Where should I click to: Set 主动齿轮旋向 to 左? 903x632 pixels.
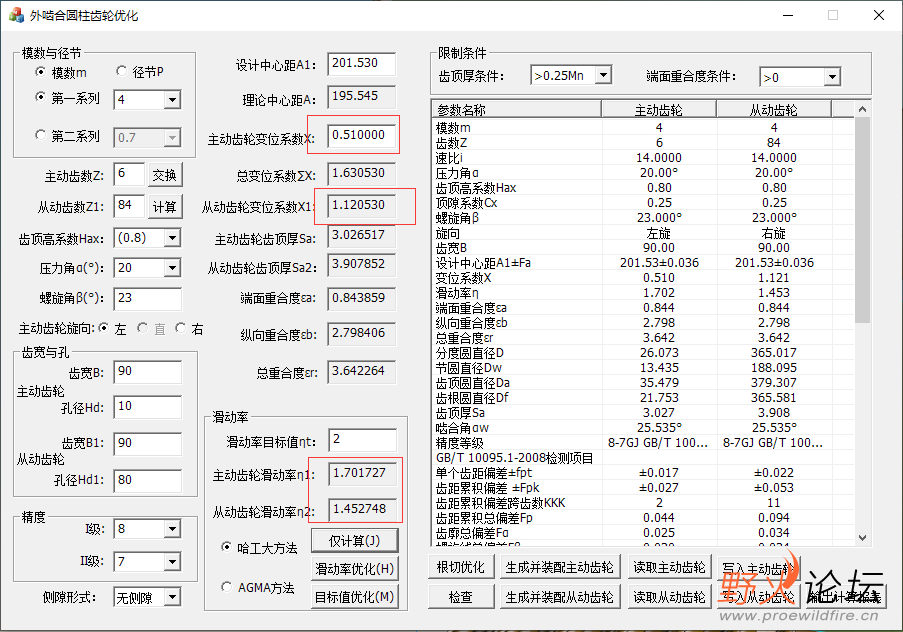pos(103,328)
